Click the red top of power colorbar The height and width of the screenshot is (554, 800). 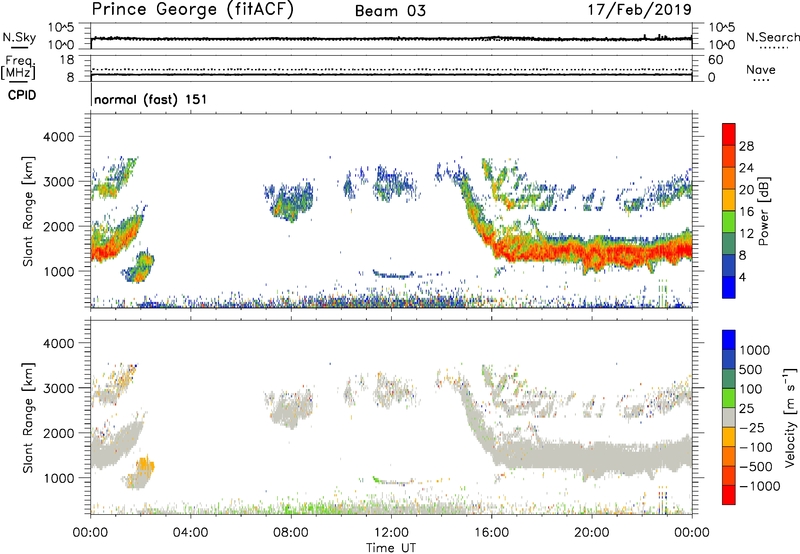click(729, 134)
